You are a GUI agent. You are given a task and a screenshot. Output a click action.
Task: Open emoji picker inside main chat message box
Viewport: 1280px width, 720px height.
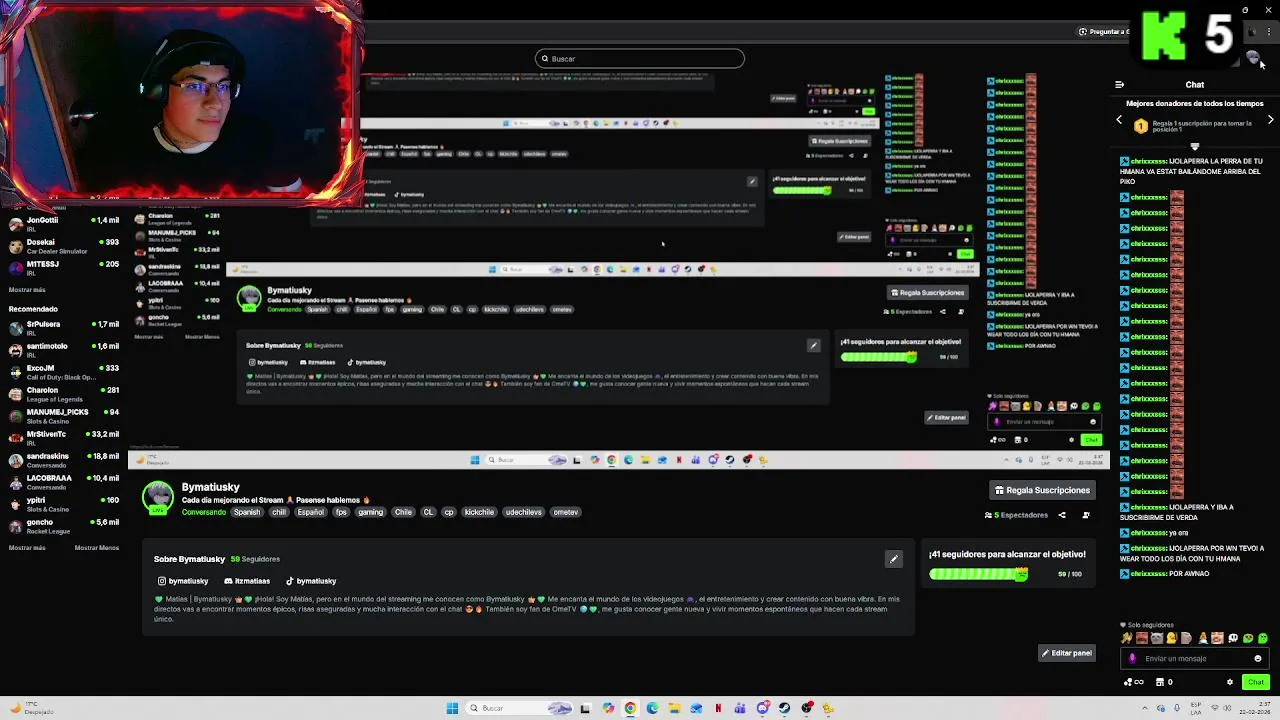[1258, 658]
